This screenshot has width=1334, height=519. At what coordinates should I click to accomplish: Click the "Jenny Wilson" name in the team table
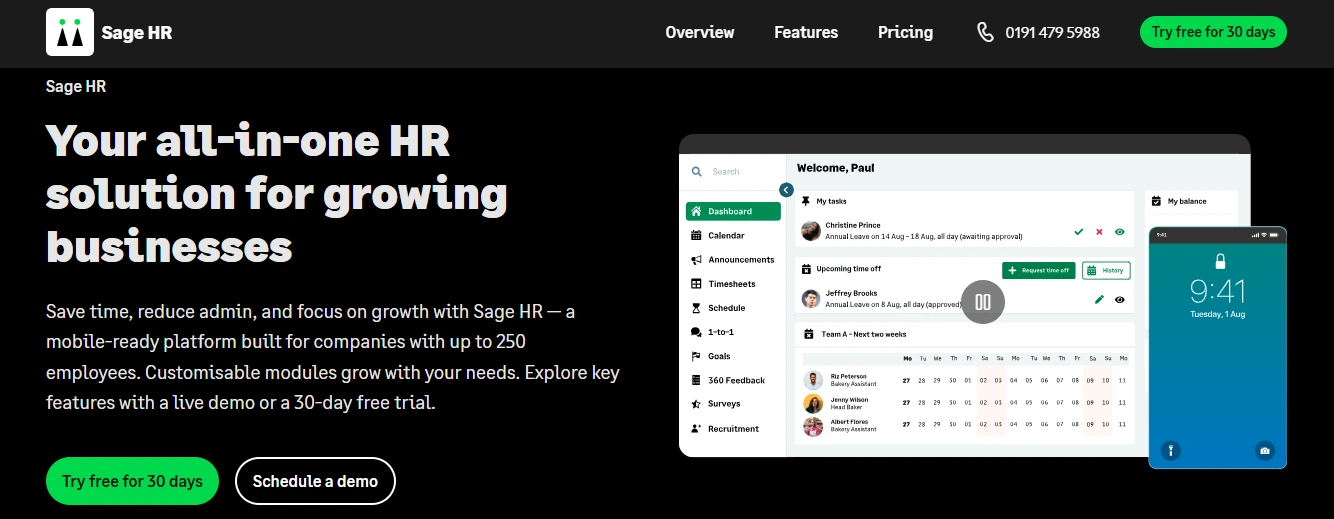click(x=850, y=400)
